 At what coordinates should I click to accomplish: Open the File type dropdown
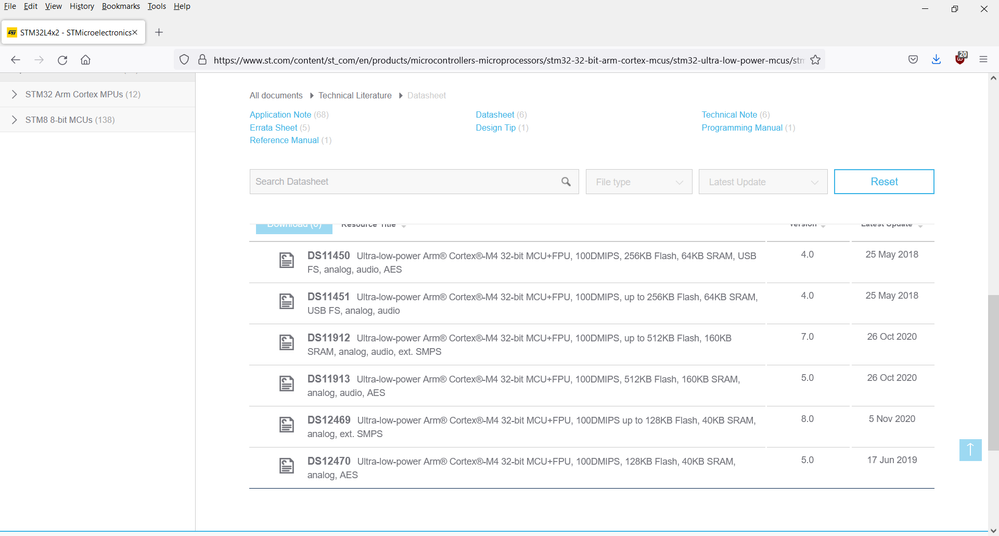(639, 182)
